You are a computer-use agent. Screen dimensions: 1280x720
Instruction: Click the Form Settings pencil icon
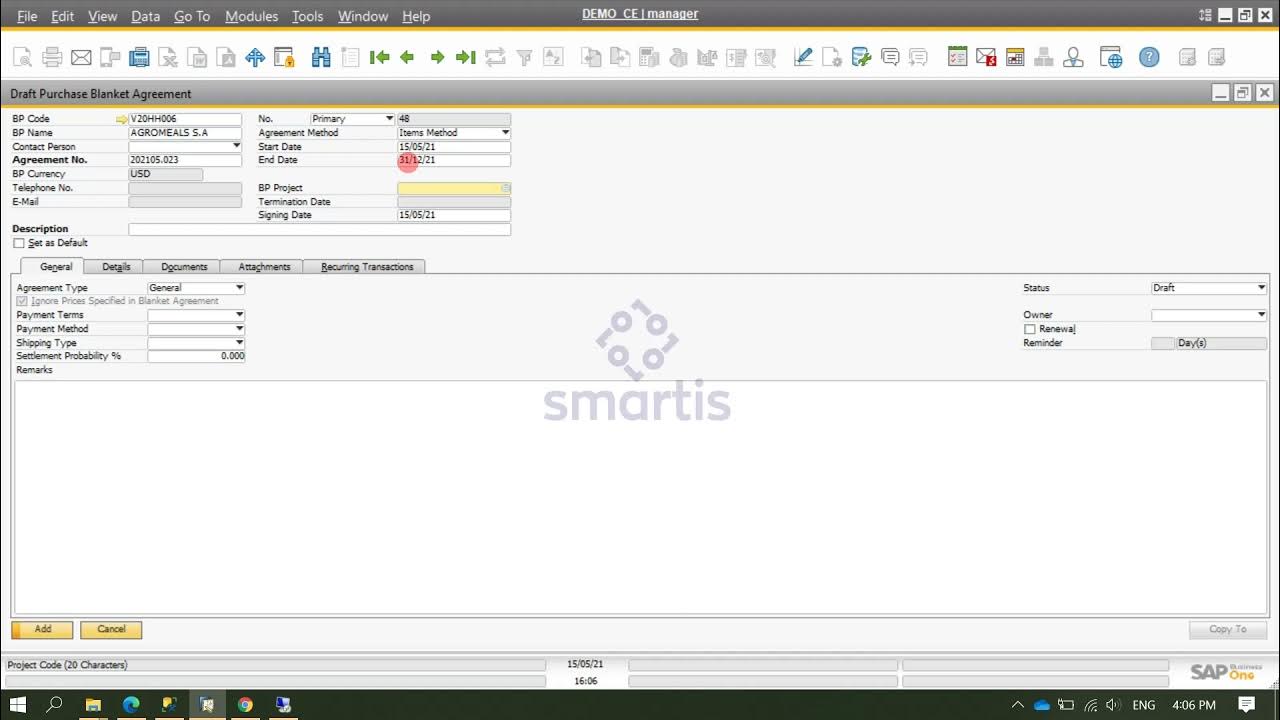[803, 58]
